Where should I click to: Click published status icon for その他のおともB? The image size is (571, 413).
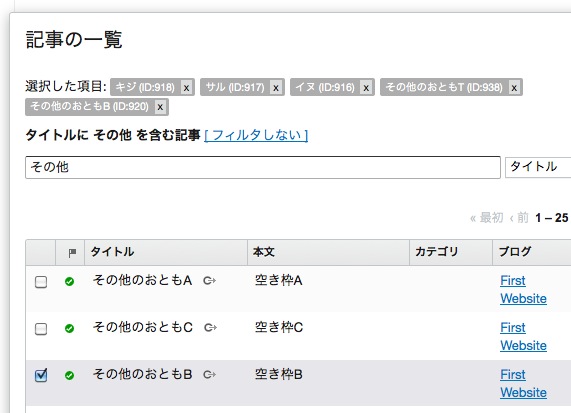(69, 375)
